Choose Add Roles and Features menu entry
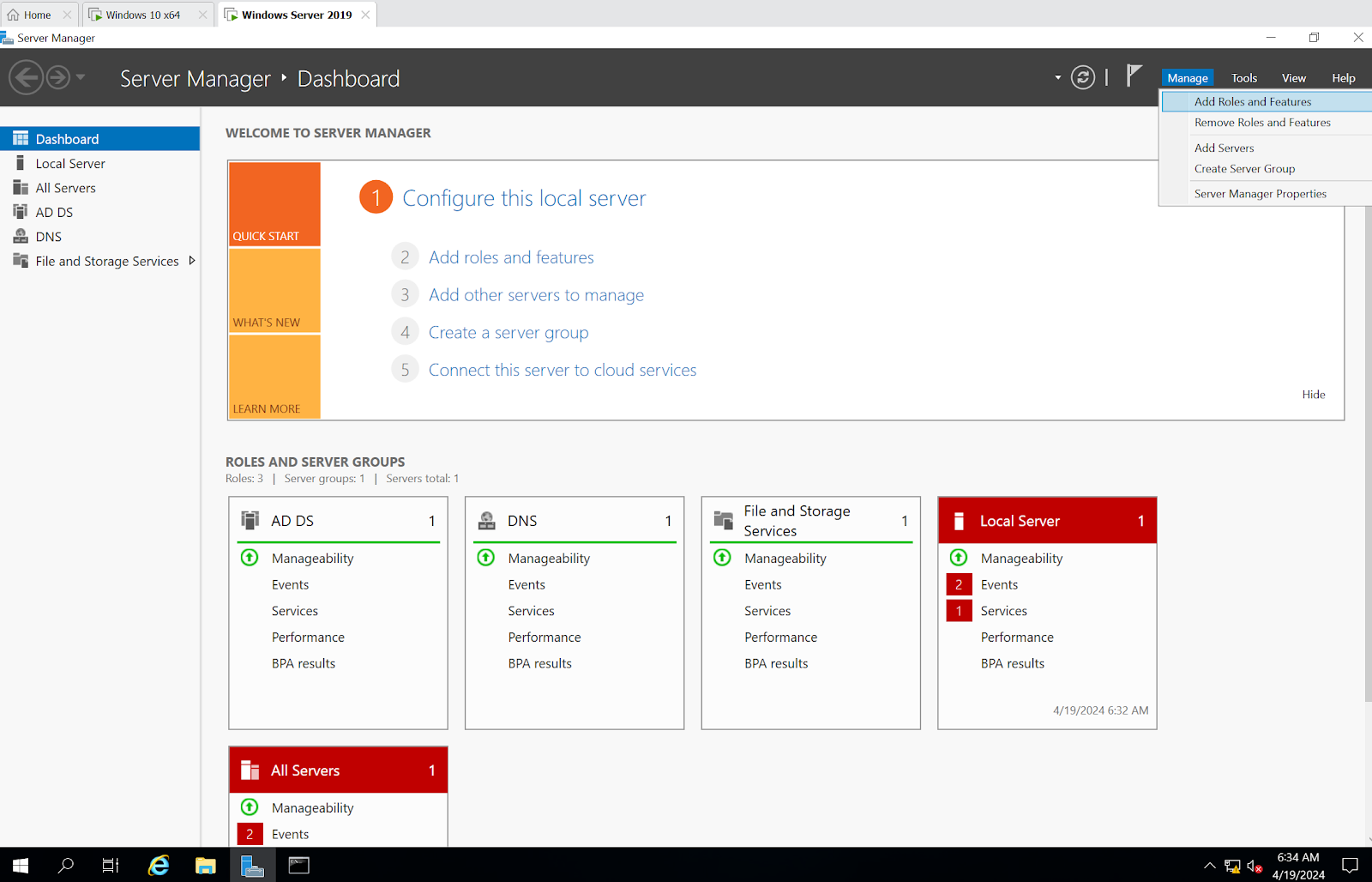 (x=1267, y=101)
